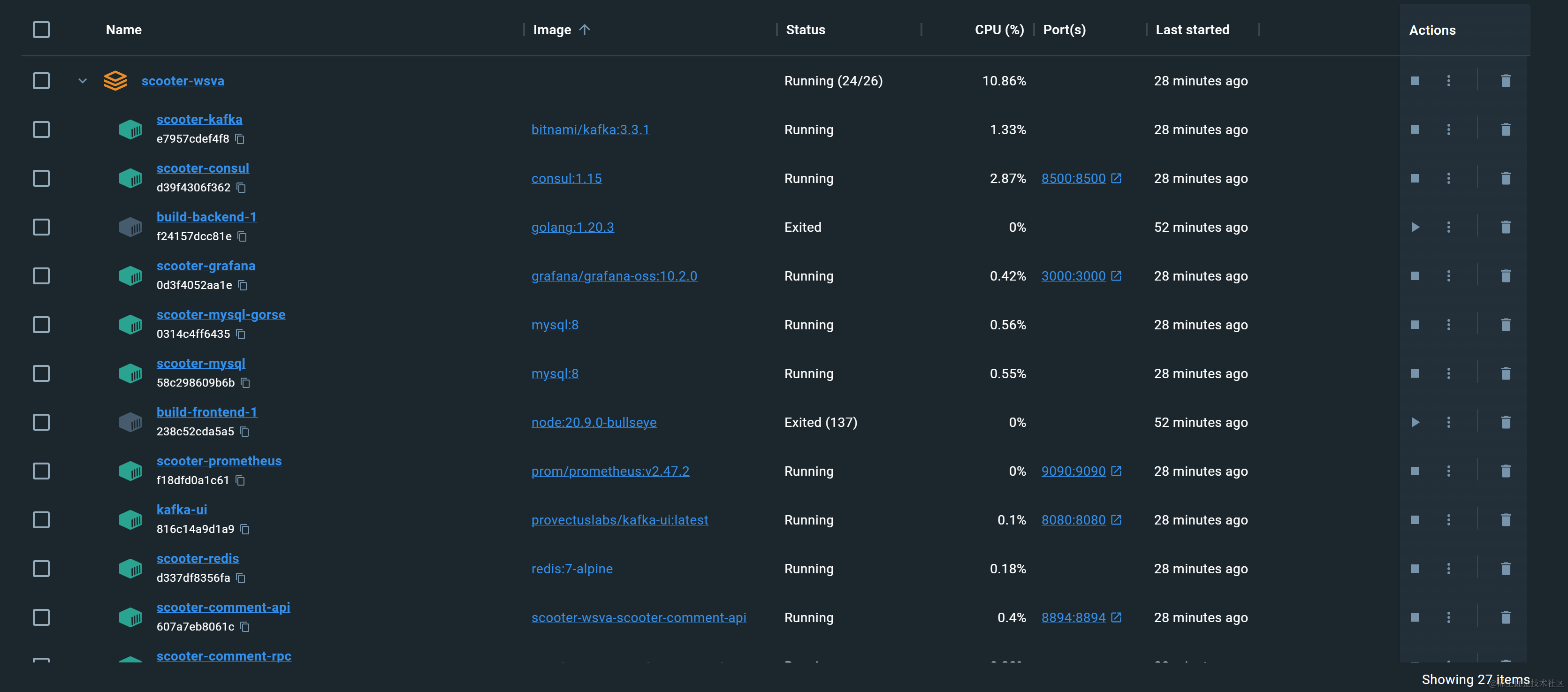The height and width of the screenshot is (692, 1568).
Task: Delete the scooter-redis container
Action: pos(1505,569)
